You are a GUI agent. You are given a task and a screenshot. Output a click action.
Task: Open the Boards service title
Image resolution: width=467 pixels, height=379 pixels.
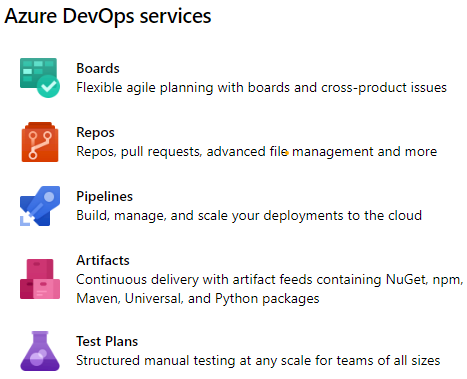pyautogui.click(x=98, y=68)
